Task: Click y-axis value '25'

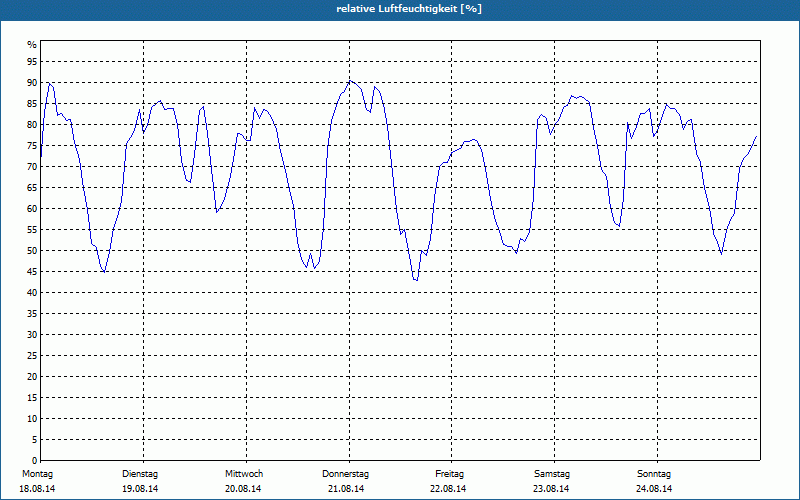Action: tap(32, 356)
